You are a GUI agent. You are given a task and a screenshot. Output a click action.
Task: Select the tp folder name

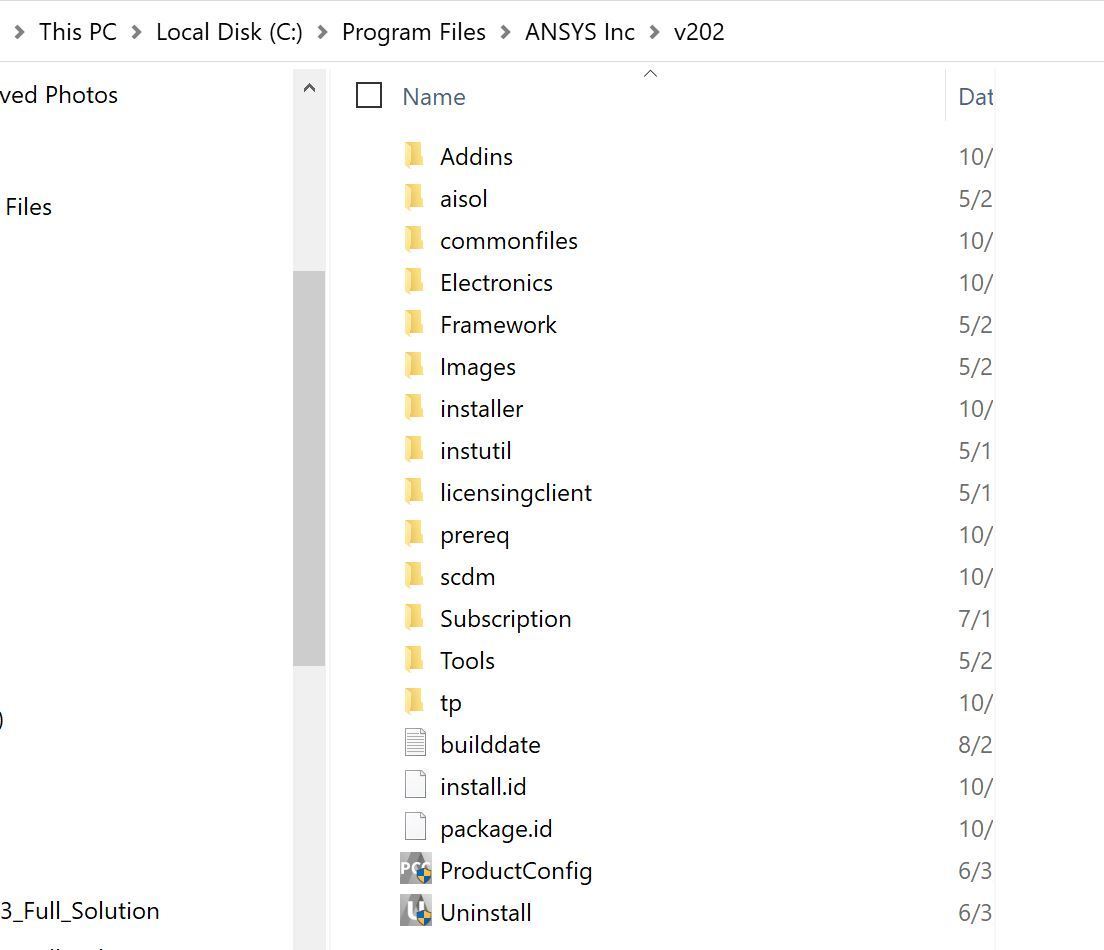[x=451, y=703]
